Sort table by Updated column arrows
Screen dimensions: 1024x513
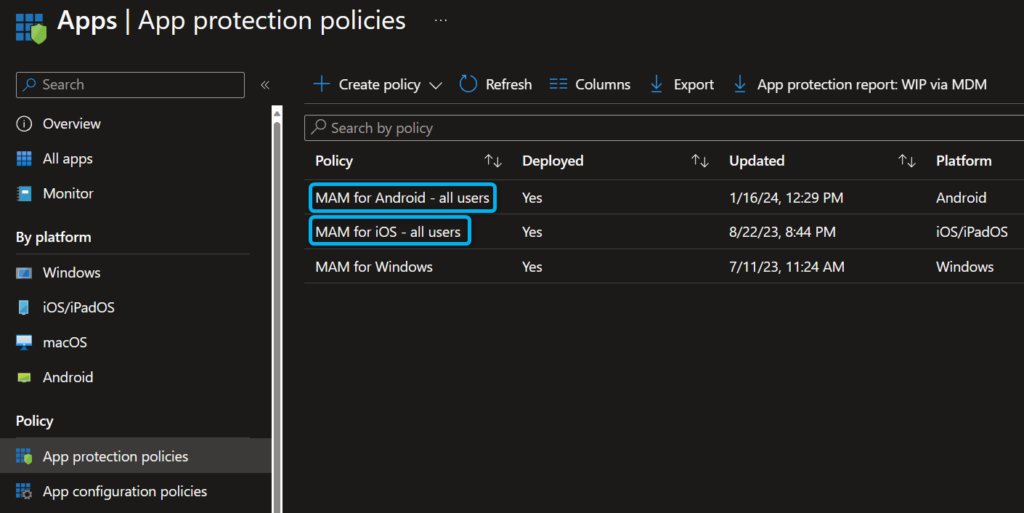(907, 161)
